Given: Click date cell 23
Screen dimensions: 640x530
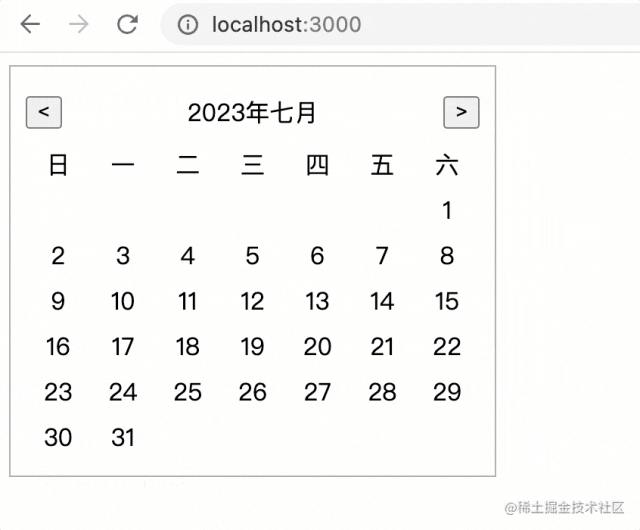Looking at the screenshot, I should tap(58, 392).
